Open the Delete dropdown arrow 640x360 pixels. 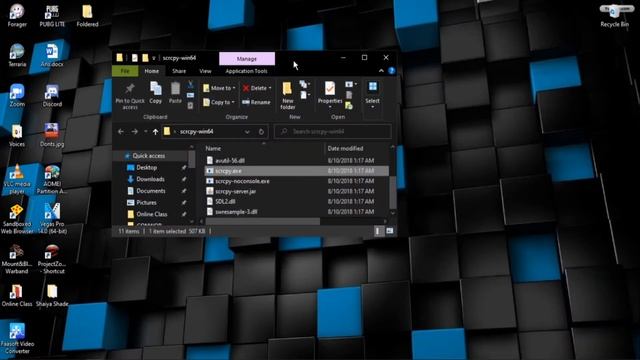point(270,88)
